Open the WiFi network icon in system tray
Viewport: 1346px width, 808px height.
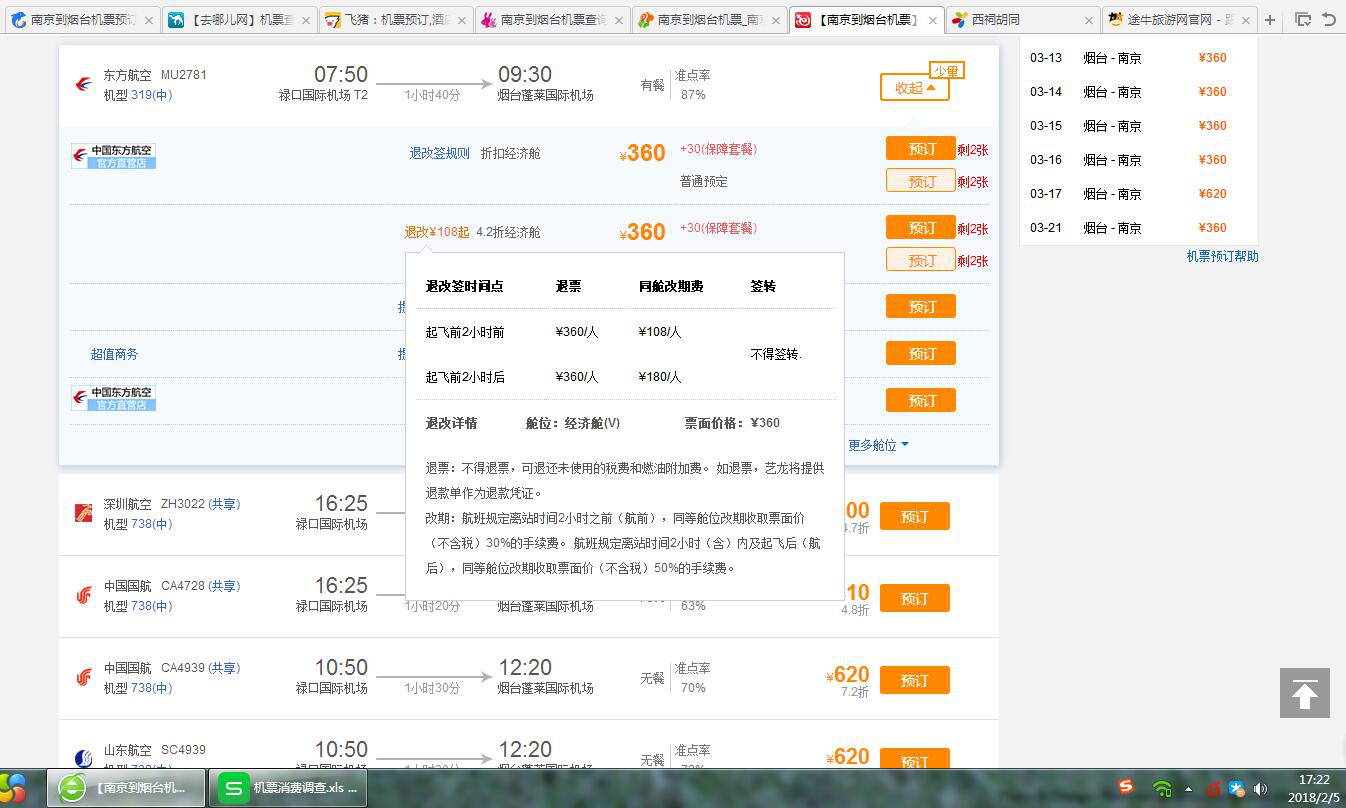click(x=1162, y=790)
